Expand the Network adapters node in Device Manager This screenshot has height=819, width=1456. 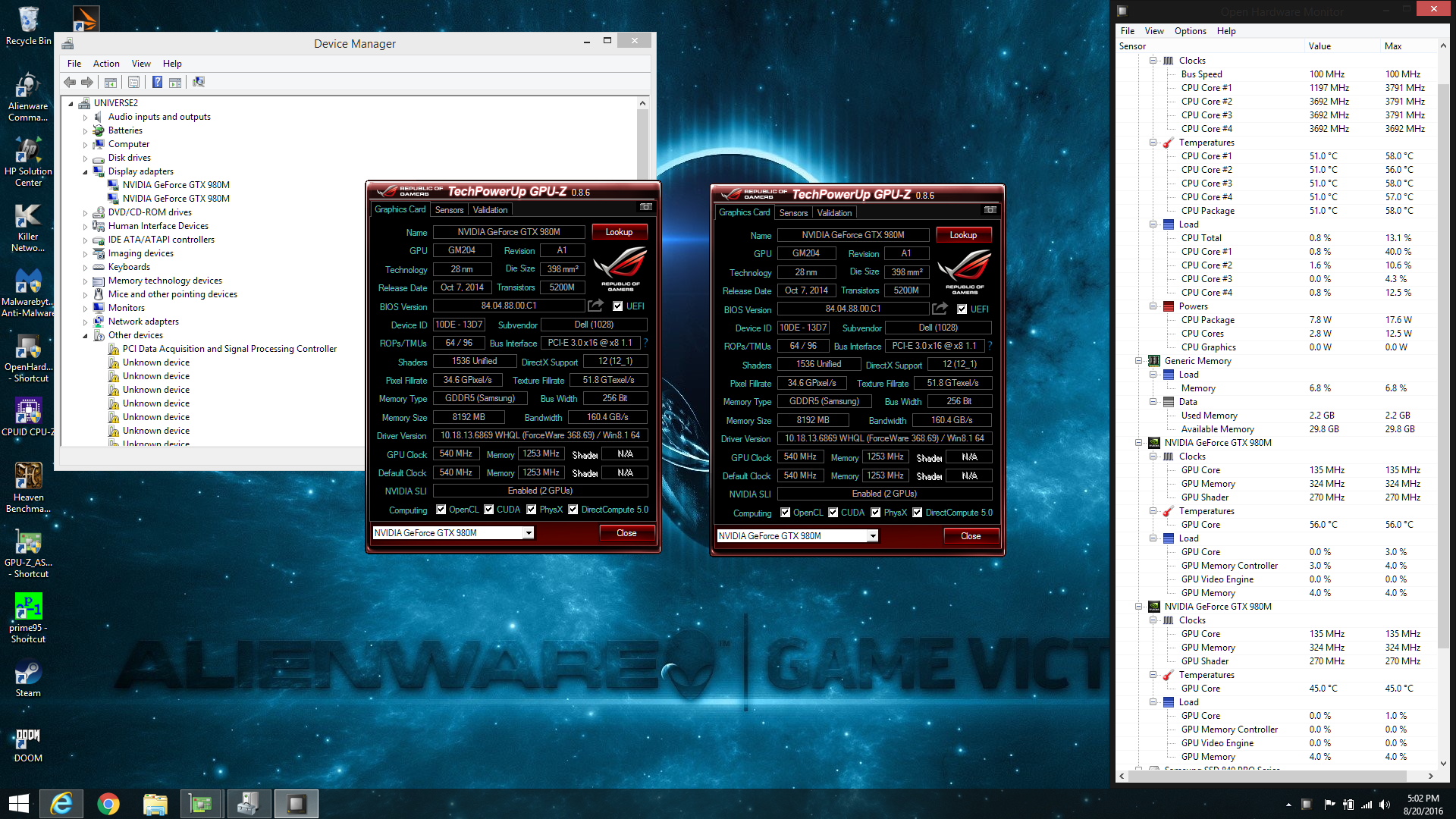click(85, 322)
